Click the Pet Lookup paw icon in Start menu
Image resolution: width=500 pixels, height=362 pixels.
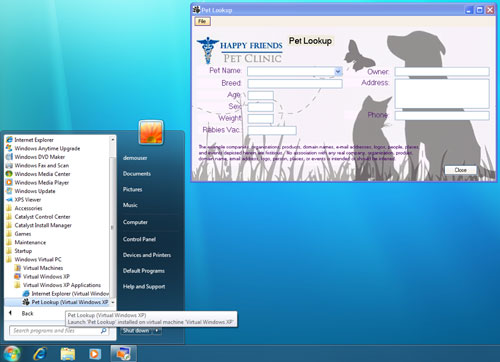tap(26, 302)
